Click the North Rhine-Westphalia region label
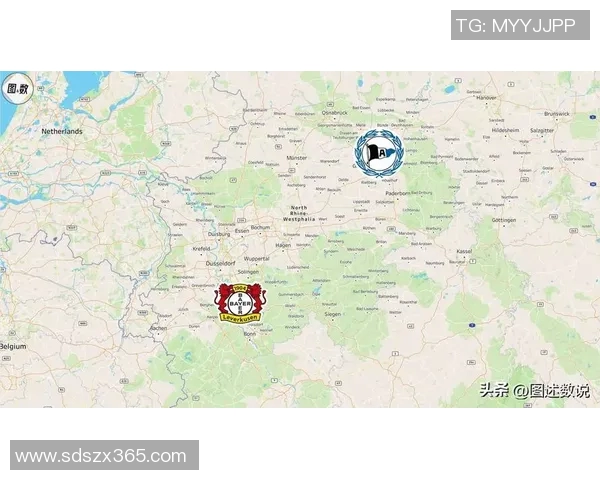The width and height of the screenshot is (600, 480). tap(299, 213)
